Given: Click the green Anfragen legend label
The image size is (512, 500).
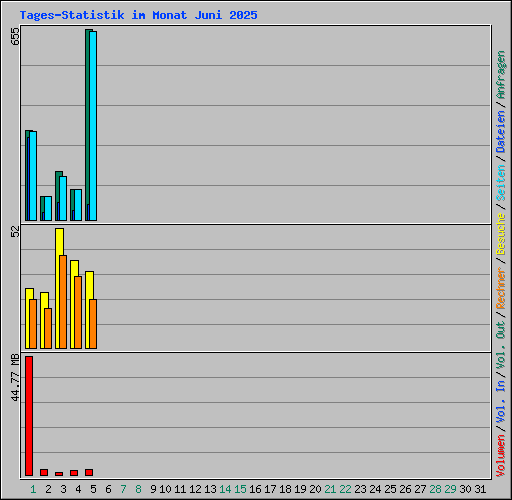Looking at the screenshot, I should pyautogui.click(x=500, y=75).
